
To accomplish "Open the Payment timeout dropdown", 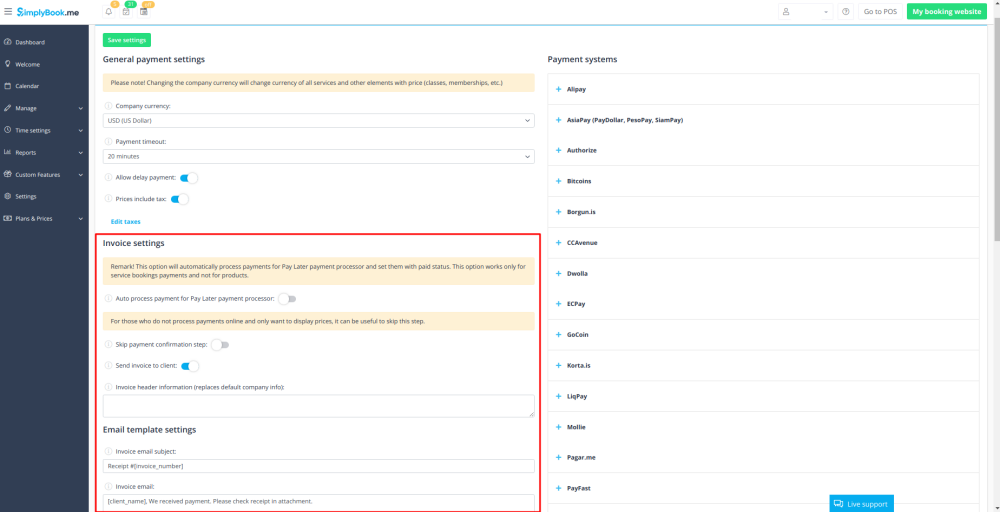I will pos(318,157).
